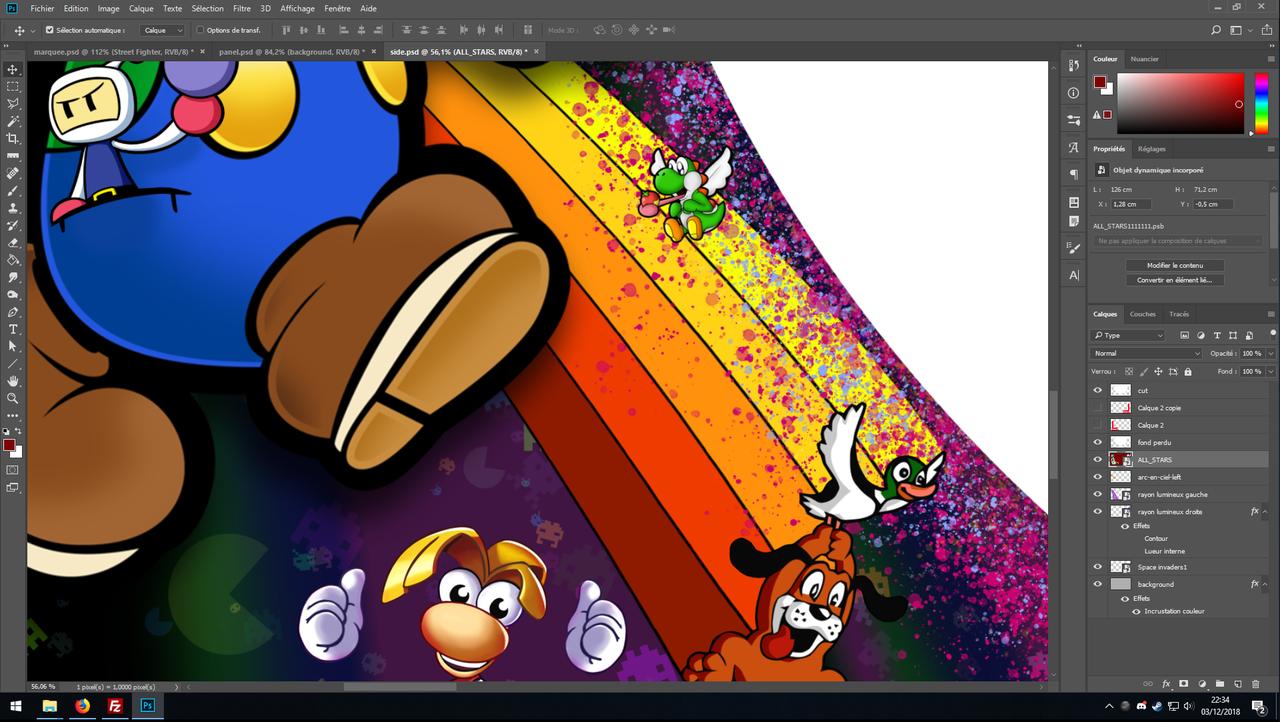Switch to the Nuancier tab
This screenshot has height=722, width=1280.
coord(1144,59)
